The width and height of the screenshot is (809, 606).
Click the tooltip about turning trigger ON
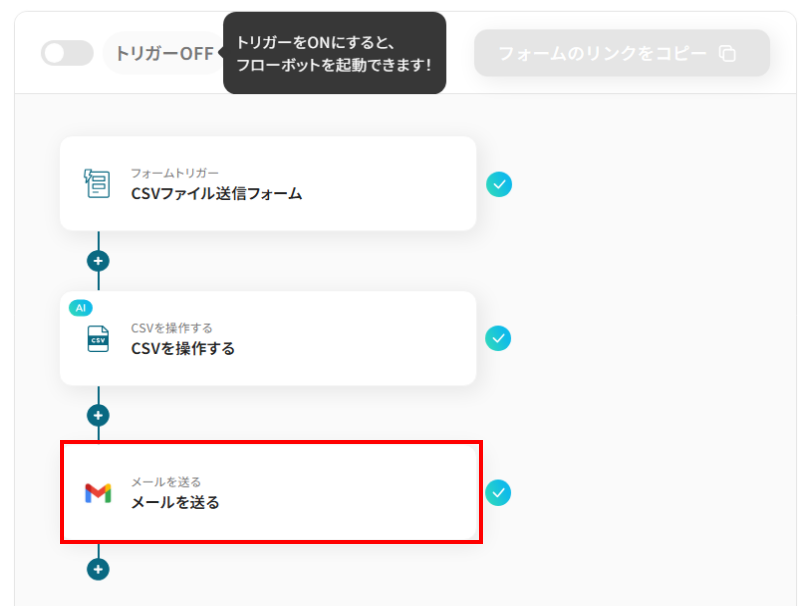click(334, 53)
